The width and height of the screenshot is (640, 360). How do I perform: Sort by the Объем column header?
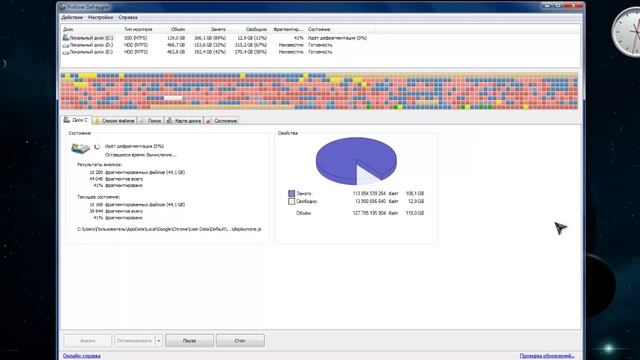(x=178, y=29)
